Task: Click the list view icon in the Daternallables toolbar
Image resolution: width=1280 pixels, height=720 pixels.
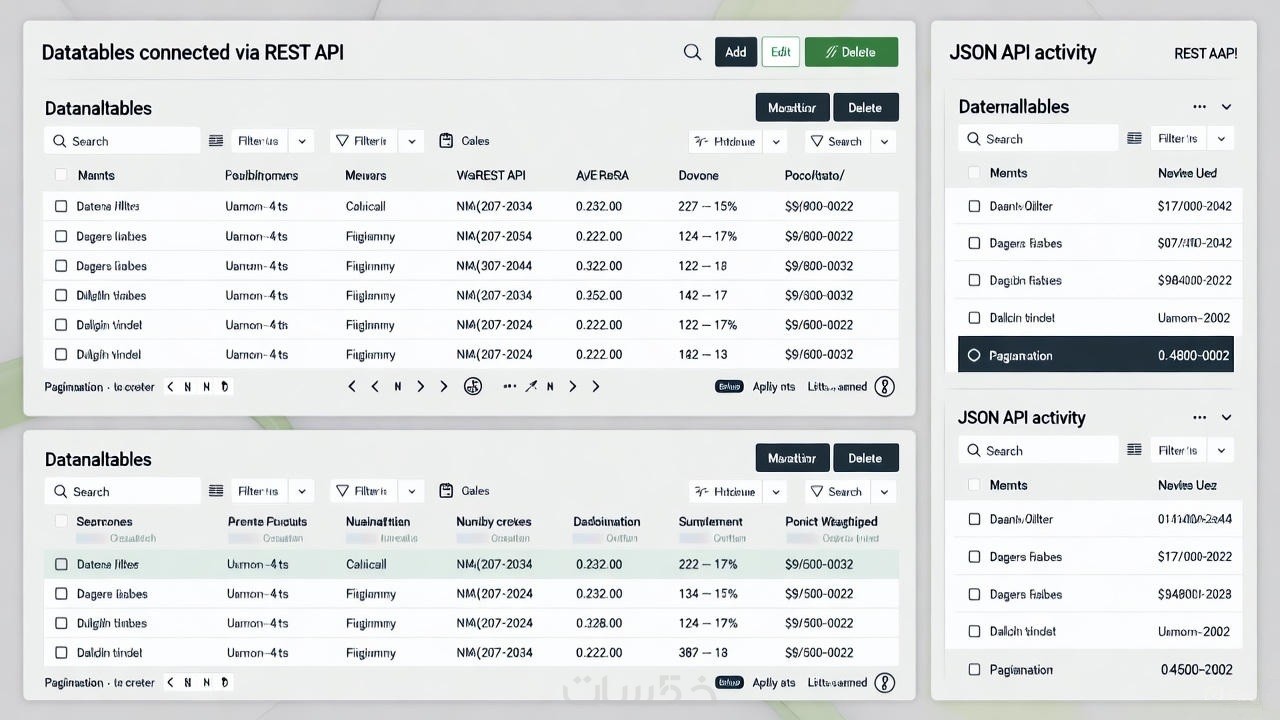Action: 1134,139
